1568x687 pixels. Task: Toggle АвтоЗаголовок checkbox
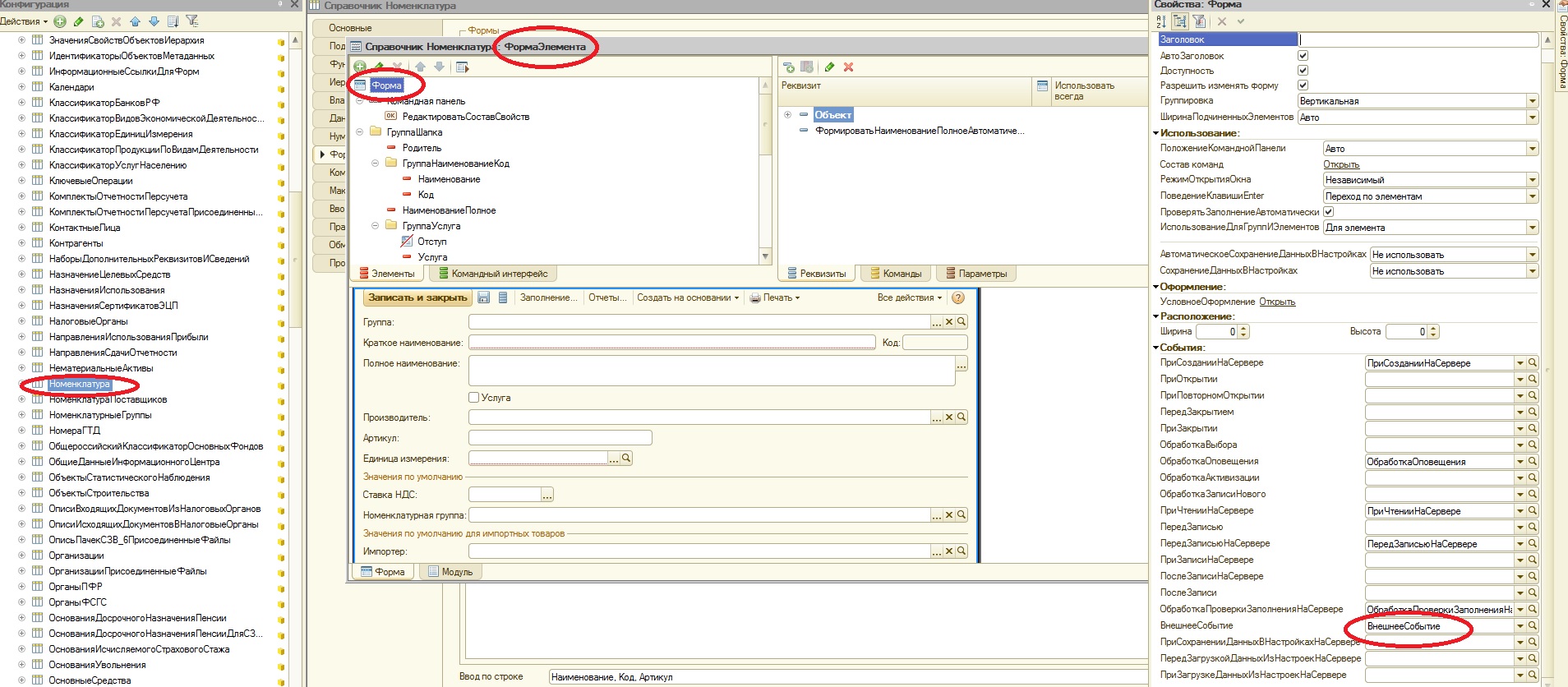(x=1303, y=56)
